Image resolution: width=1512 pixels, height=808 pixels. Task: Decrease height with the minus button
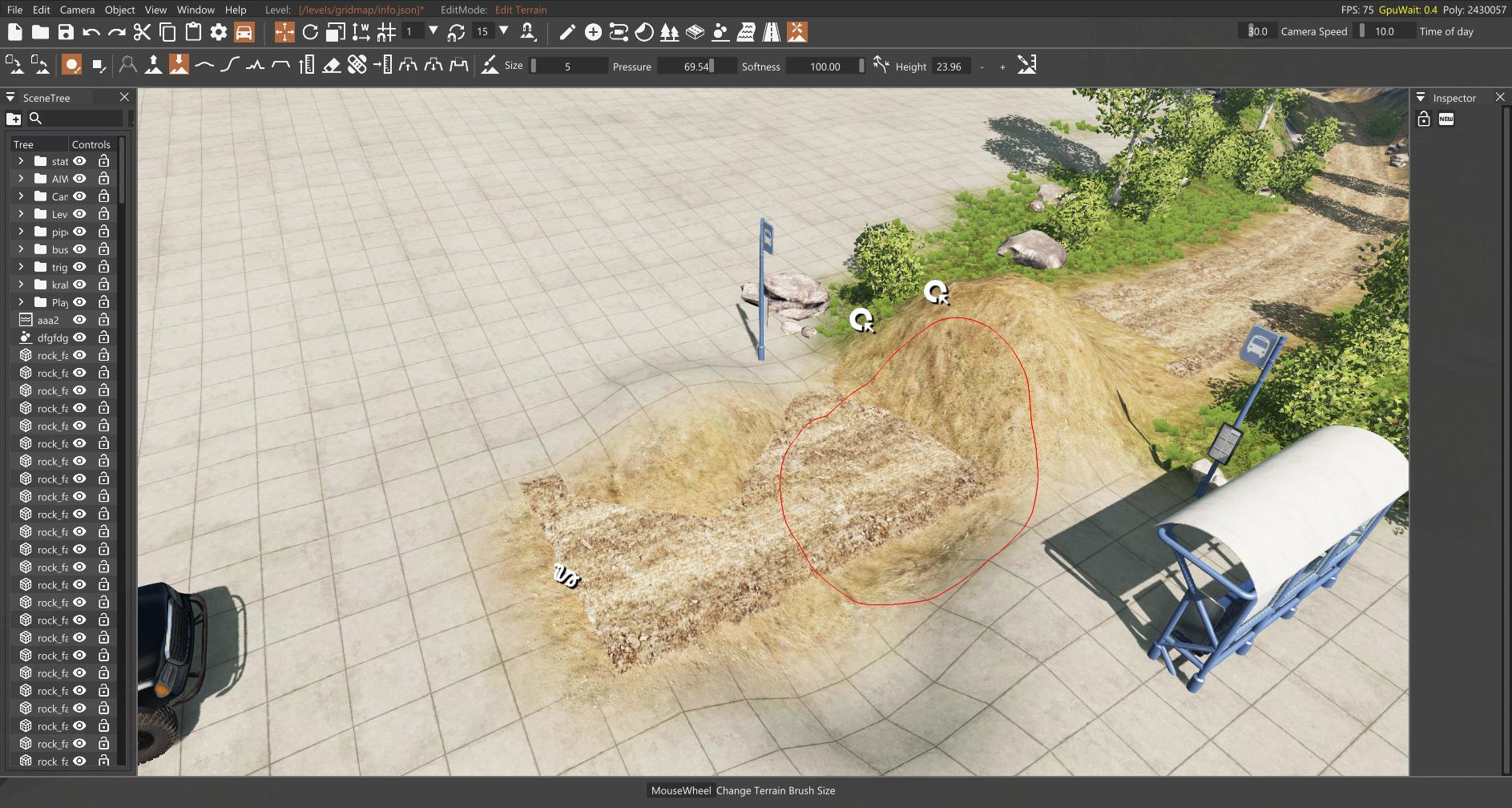pos(982,67)
